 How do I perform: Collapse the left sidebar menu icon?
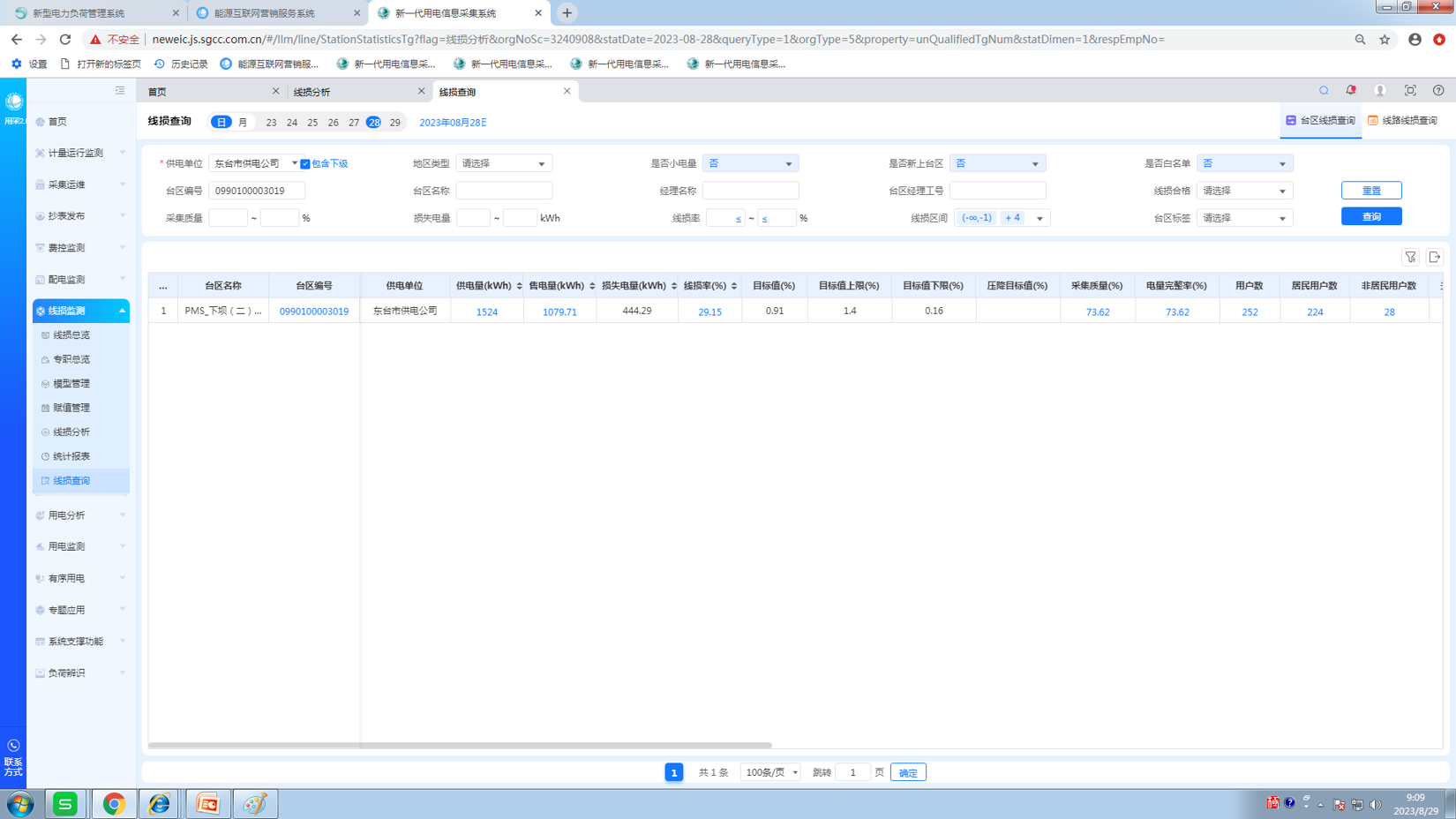pos(120,91)
